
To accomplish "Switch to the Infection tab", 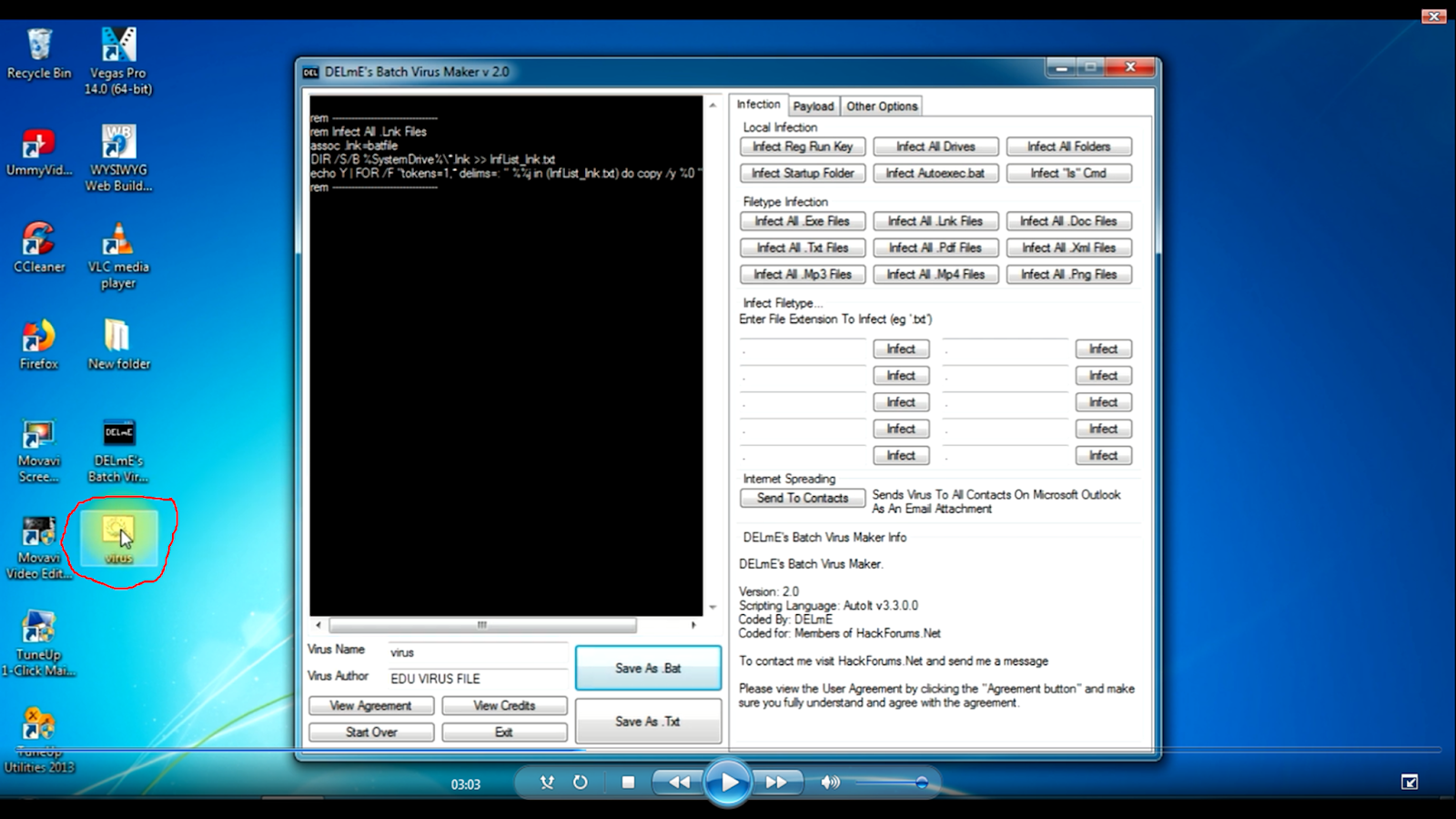I will coord(758,105).
